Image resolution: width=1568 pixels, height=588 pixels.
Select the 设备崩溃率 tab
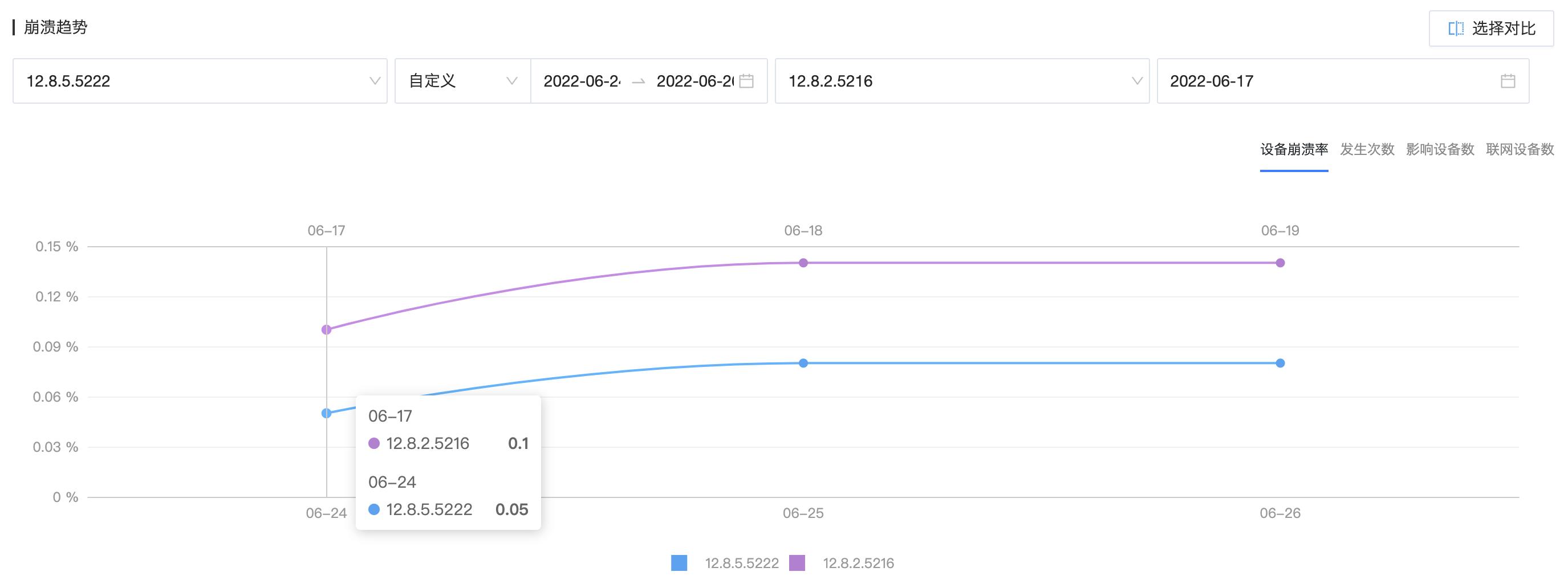click(1294, 150)
